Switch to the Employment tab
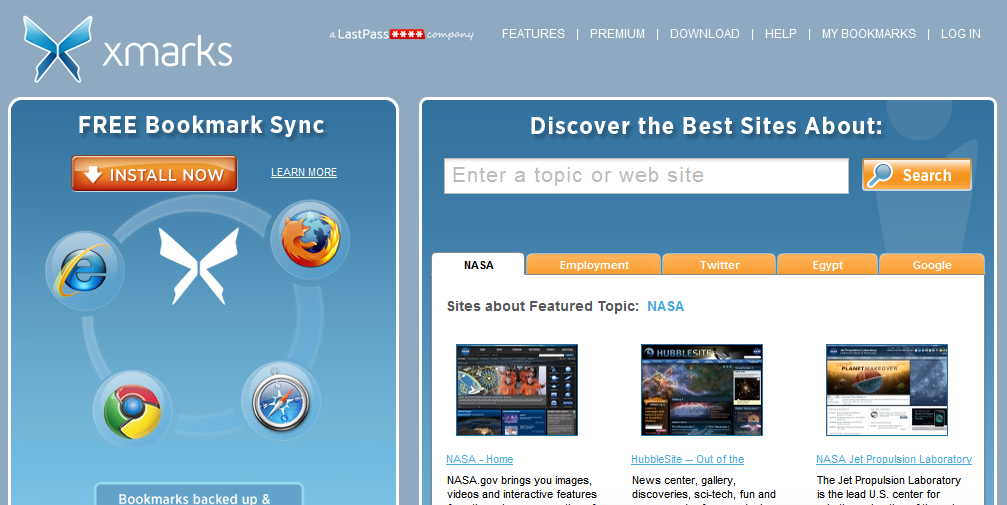The image size is (1007, 505). coord(594,265)
